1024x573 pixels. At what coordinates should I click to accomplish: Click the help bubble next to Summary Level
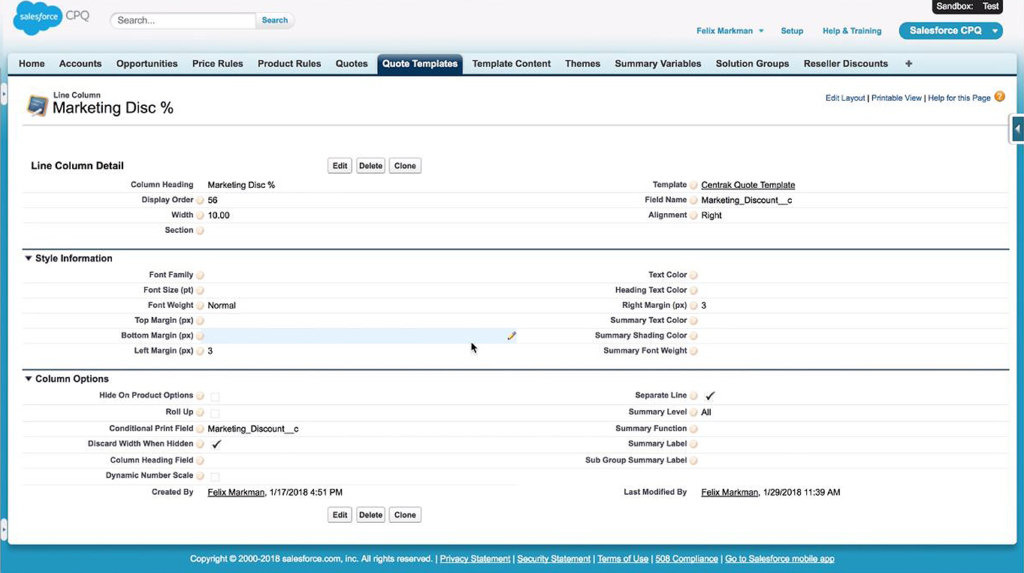coord(694,412)
